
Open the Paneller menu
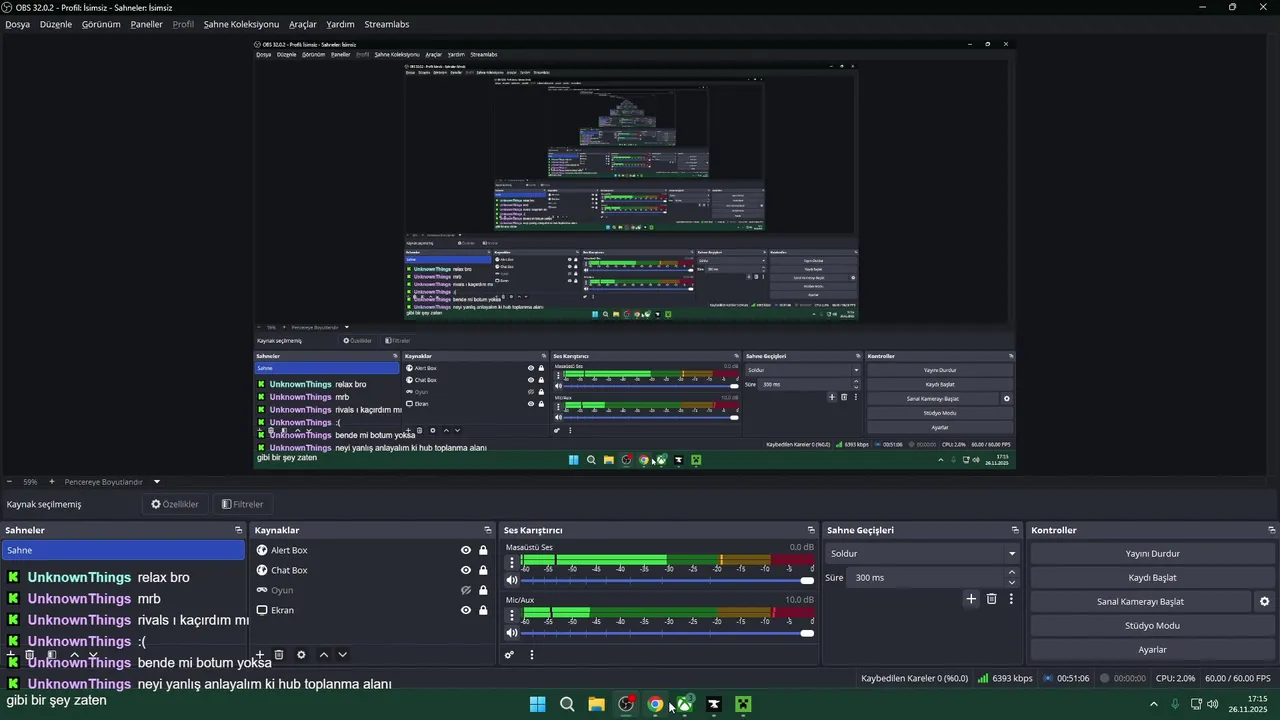click(146, 24)
